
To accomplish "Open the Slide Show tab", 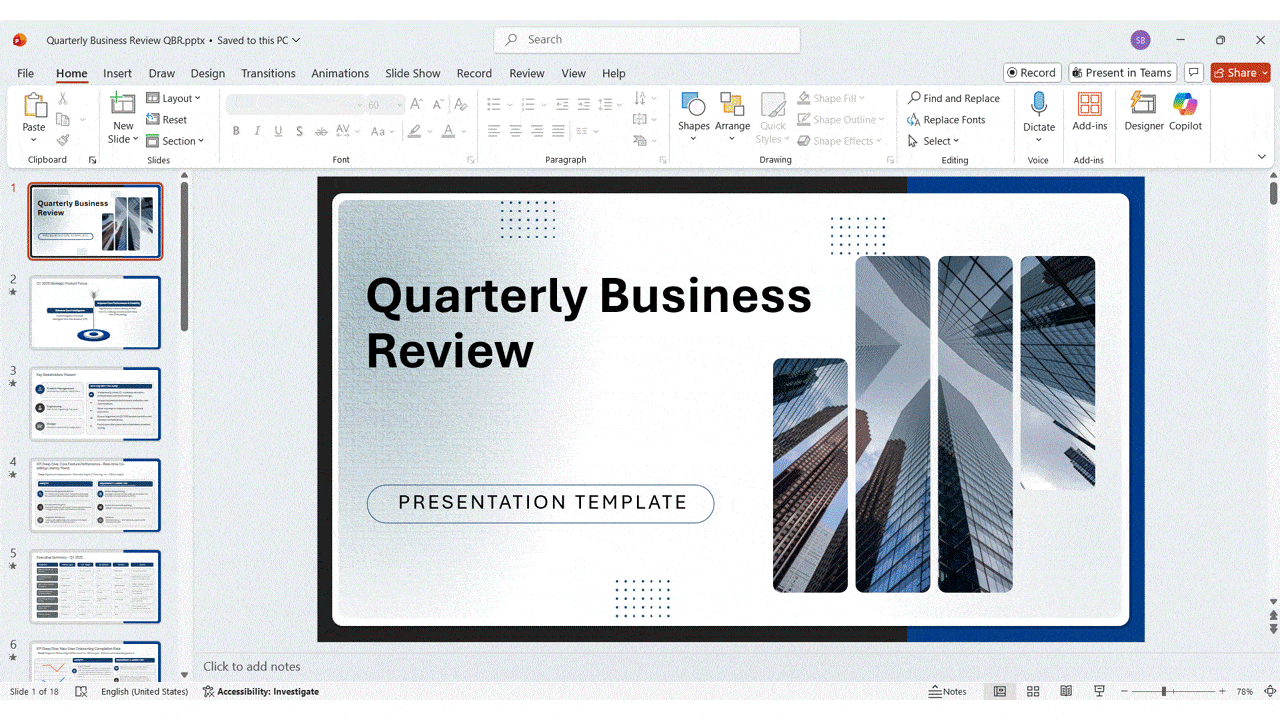I will point(412,73).
